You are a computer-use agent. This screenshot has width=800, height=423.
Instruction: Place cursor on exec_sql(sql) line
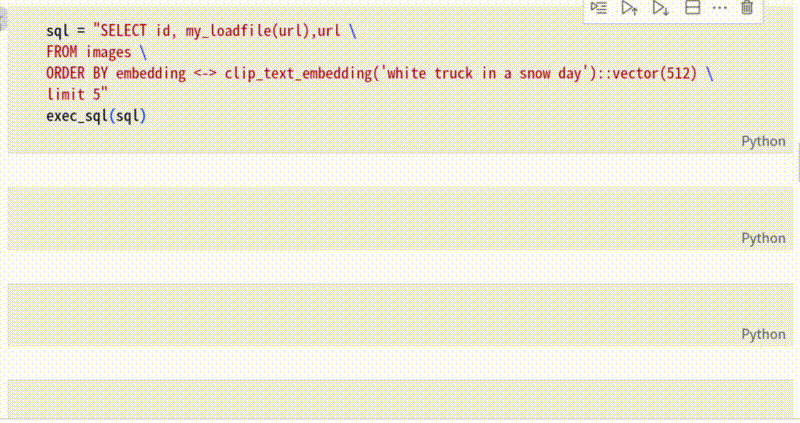96,116
